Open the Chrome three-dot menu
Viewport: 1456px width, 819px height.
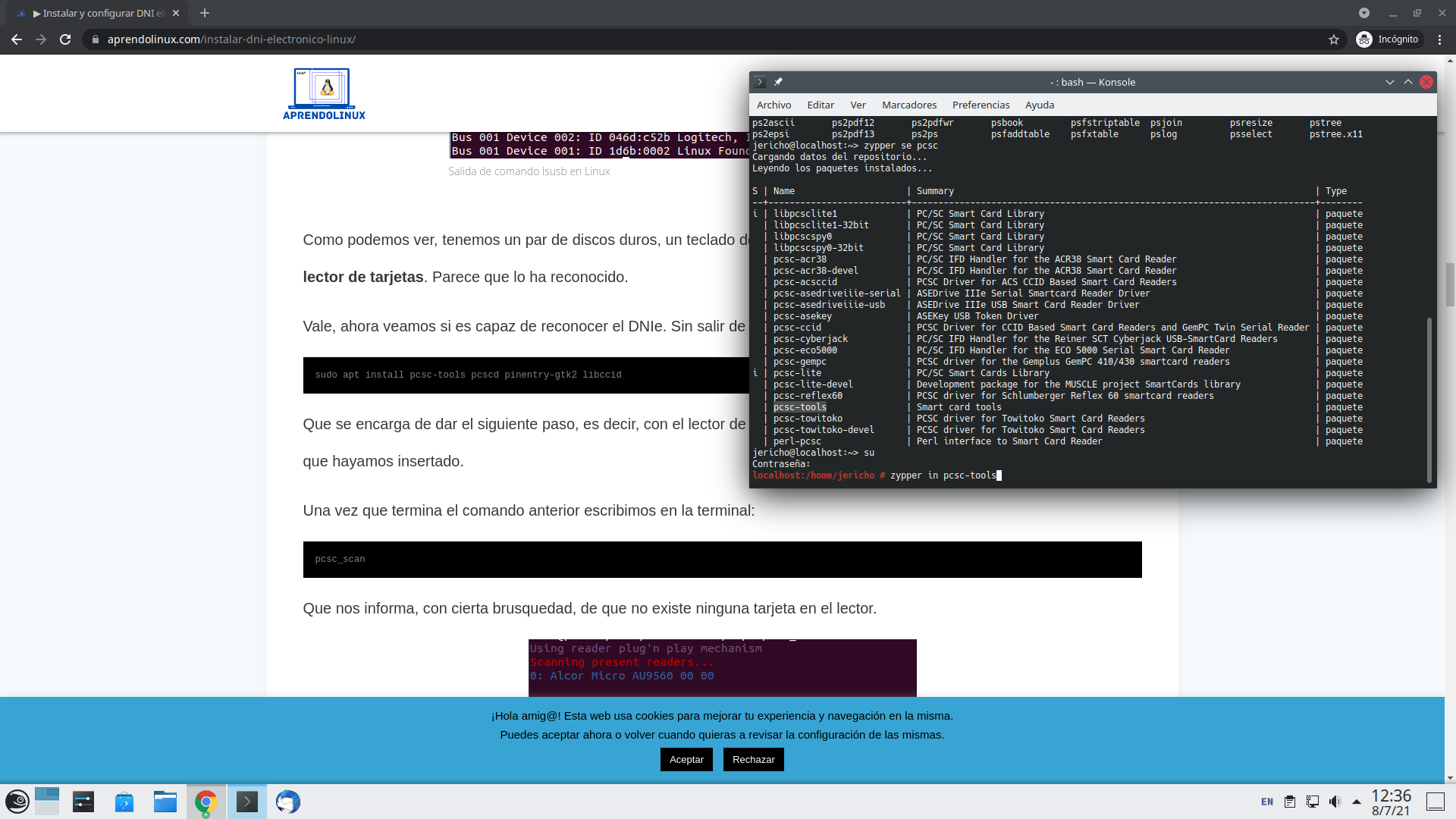coord(1439,39)
